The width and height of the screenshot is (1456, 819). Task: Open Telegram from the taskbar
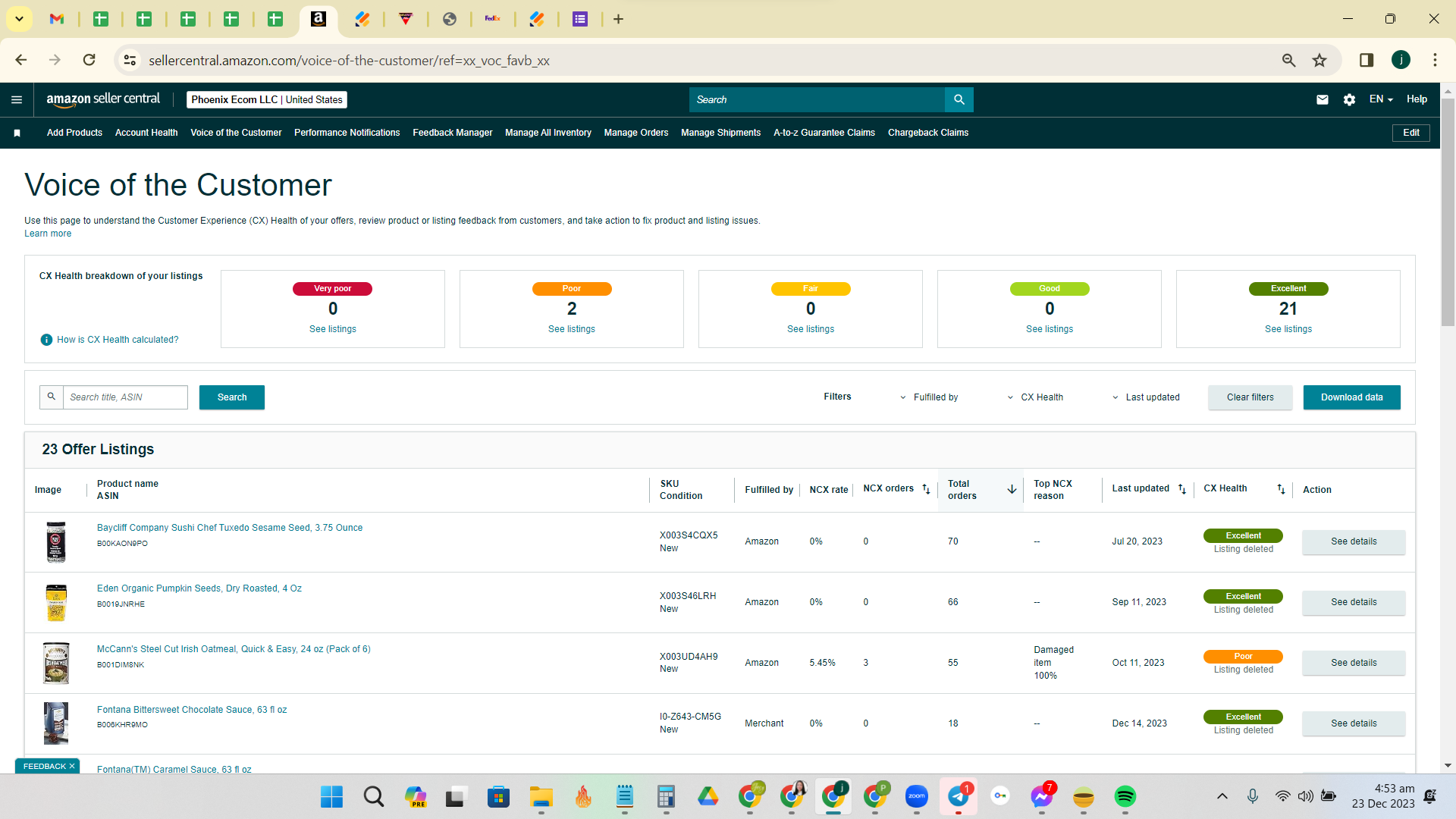click(959, 796)
